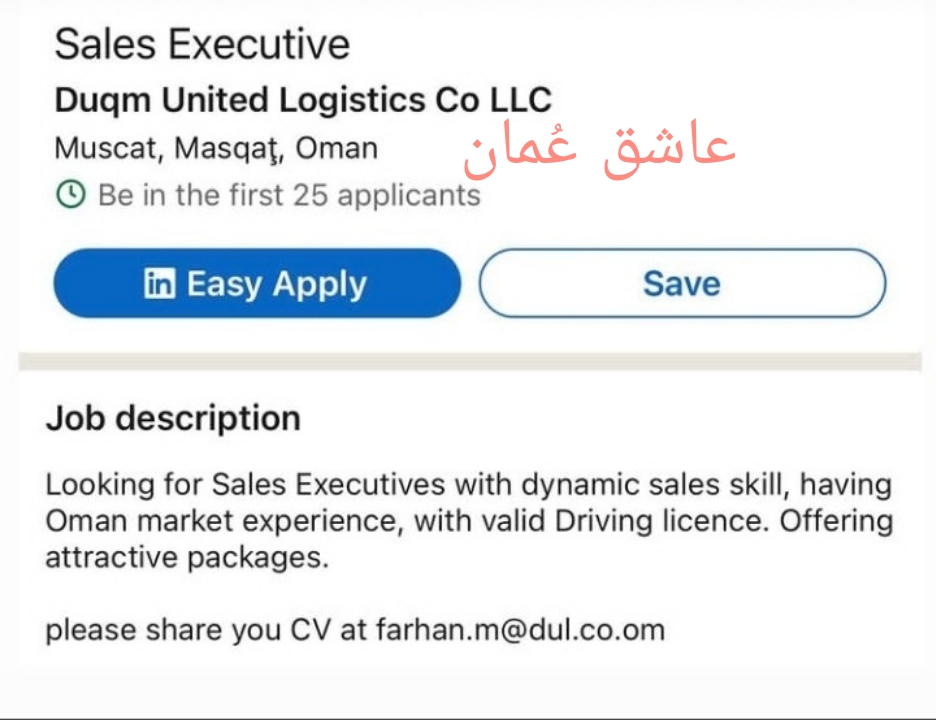Image resolution: width=936 pixels, height=720 pixels.
Task: Open the Sales Executive job title
Action: coord(202,44)
